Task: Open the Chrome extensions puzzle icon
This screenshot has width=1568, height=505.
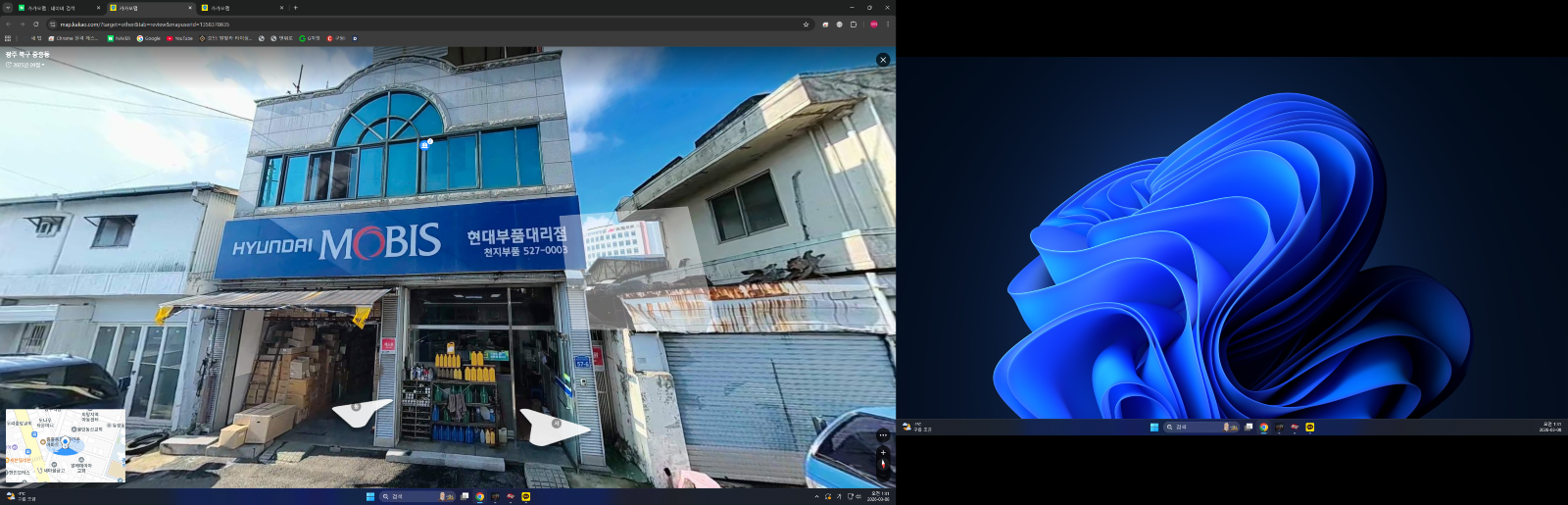Action: point(853,25)
